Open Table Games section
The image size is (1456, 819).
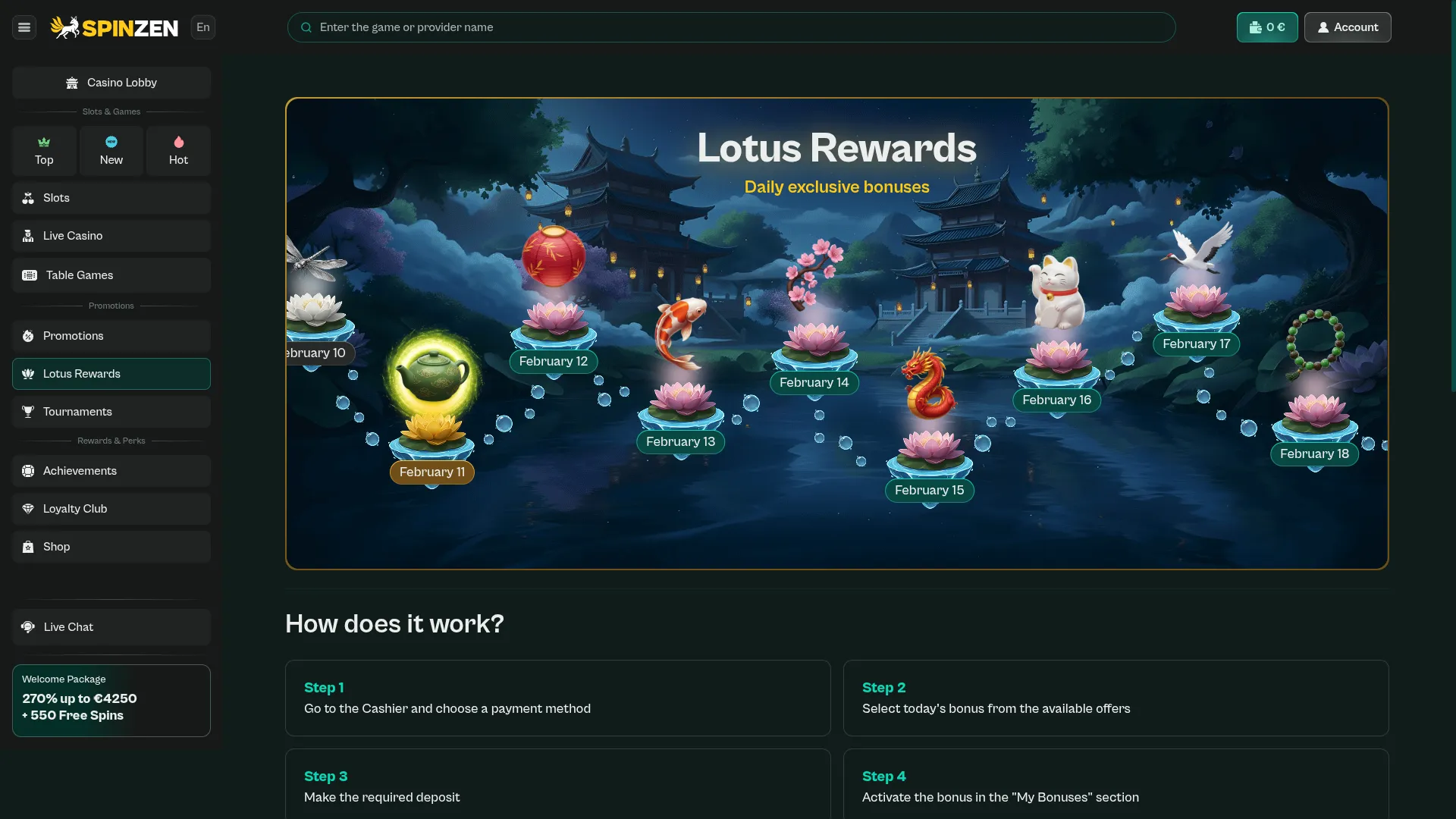111,275
